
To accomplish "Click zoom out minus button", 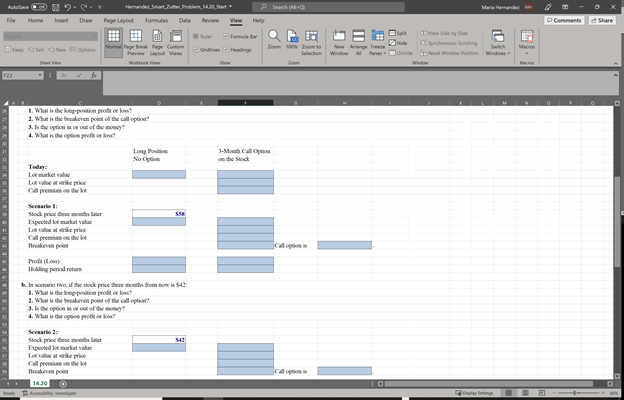I will (554, 393).
